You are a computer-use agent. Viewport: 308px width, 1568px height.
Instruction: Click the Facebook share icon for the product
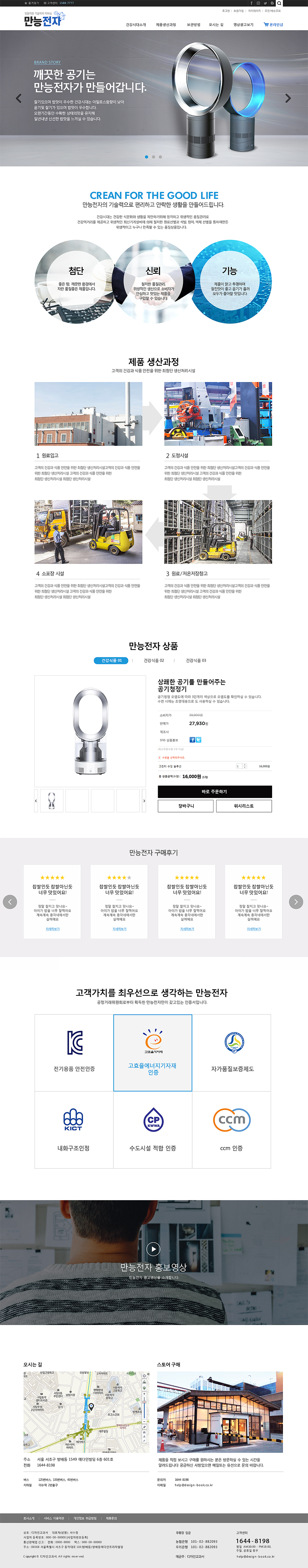(192, 740)
